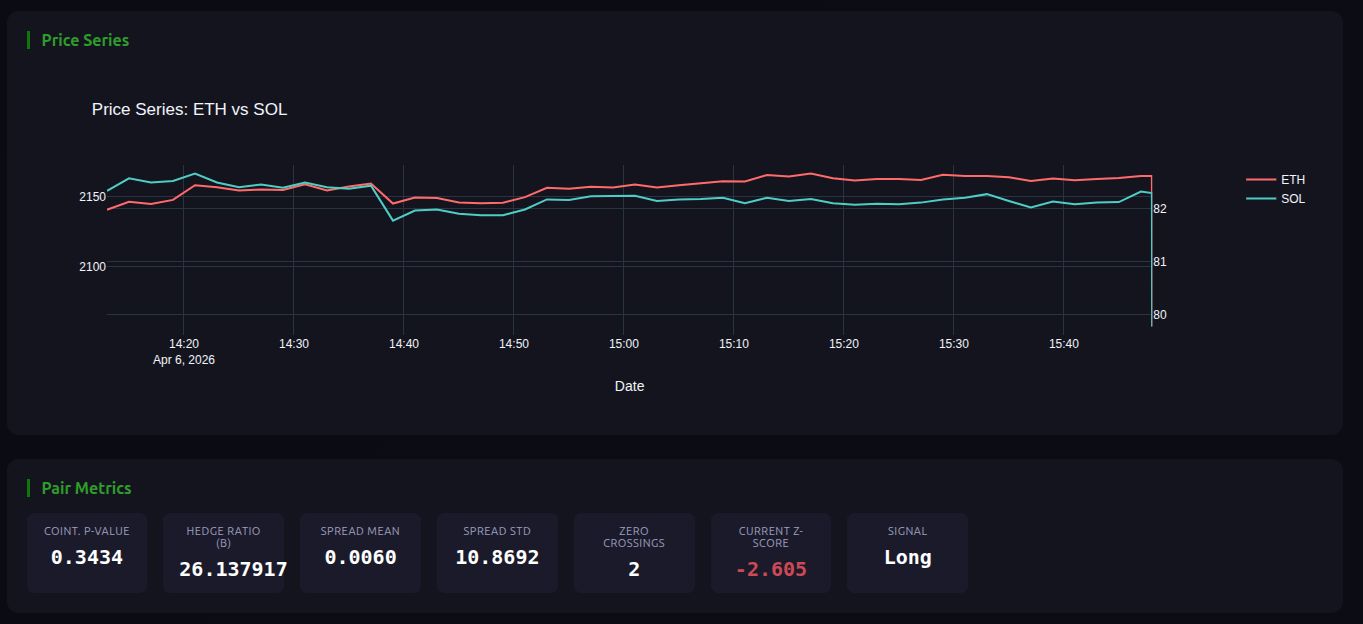Image resolution: width=1363 pixels, height=624 pixels.
Task: Click the 15:40 tick on time axis
Action: (x=1063, y=343)
